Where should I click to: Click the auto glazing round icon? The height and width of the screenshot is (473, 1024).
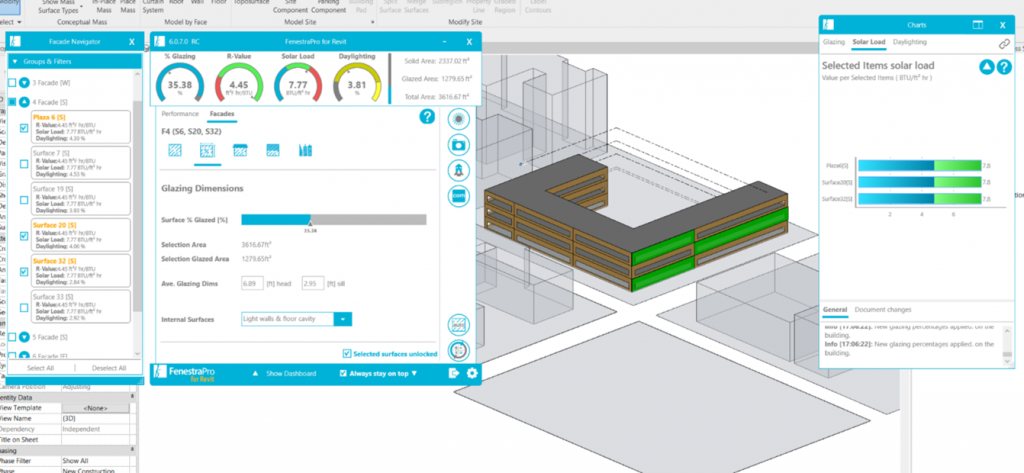(x=459, y=325)
